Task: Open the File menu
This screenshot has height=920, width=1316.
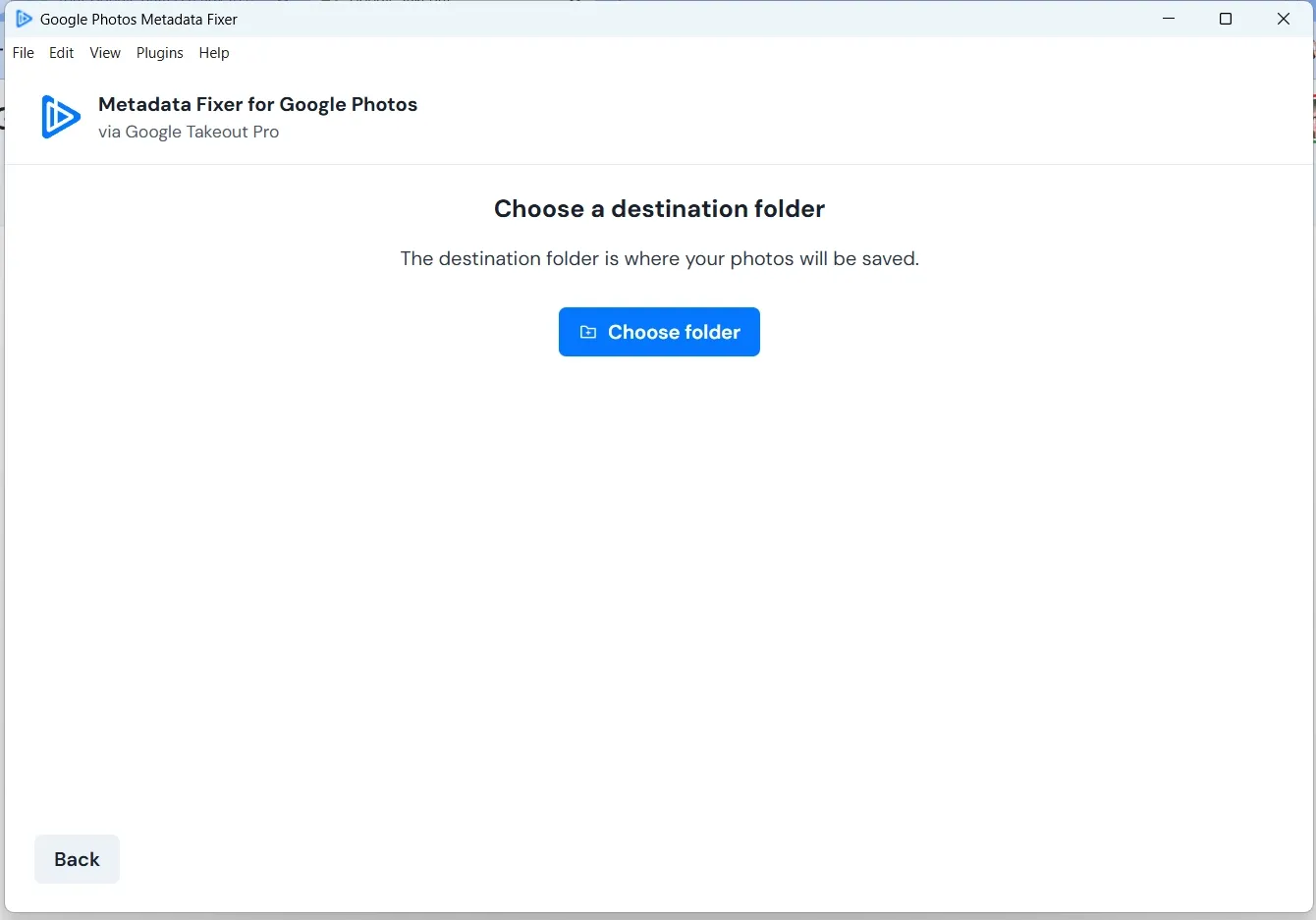Action: click(24, 53)
